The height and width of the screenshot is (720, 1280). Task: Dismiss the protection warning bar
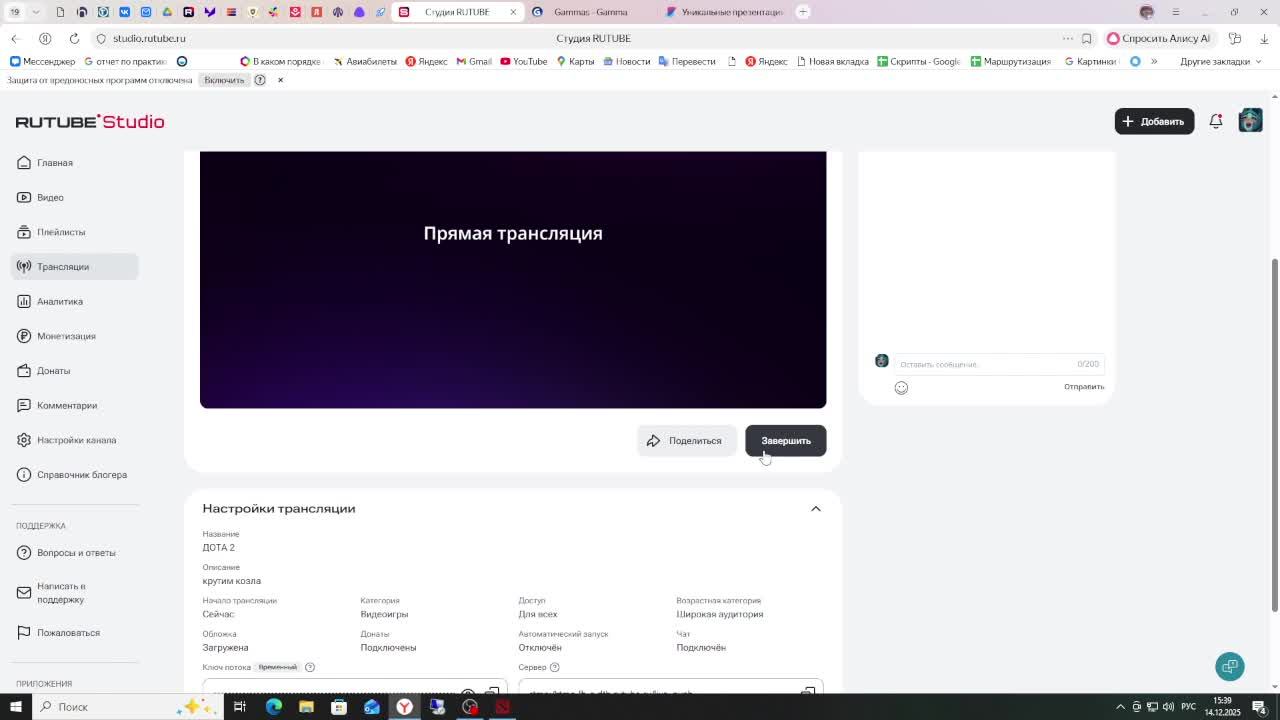(x=280, y=80)
